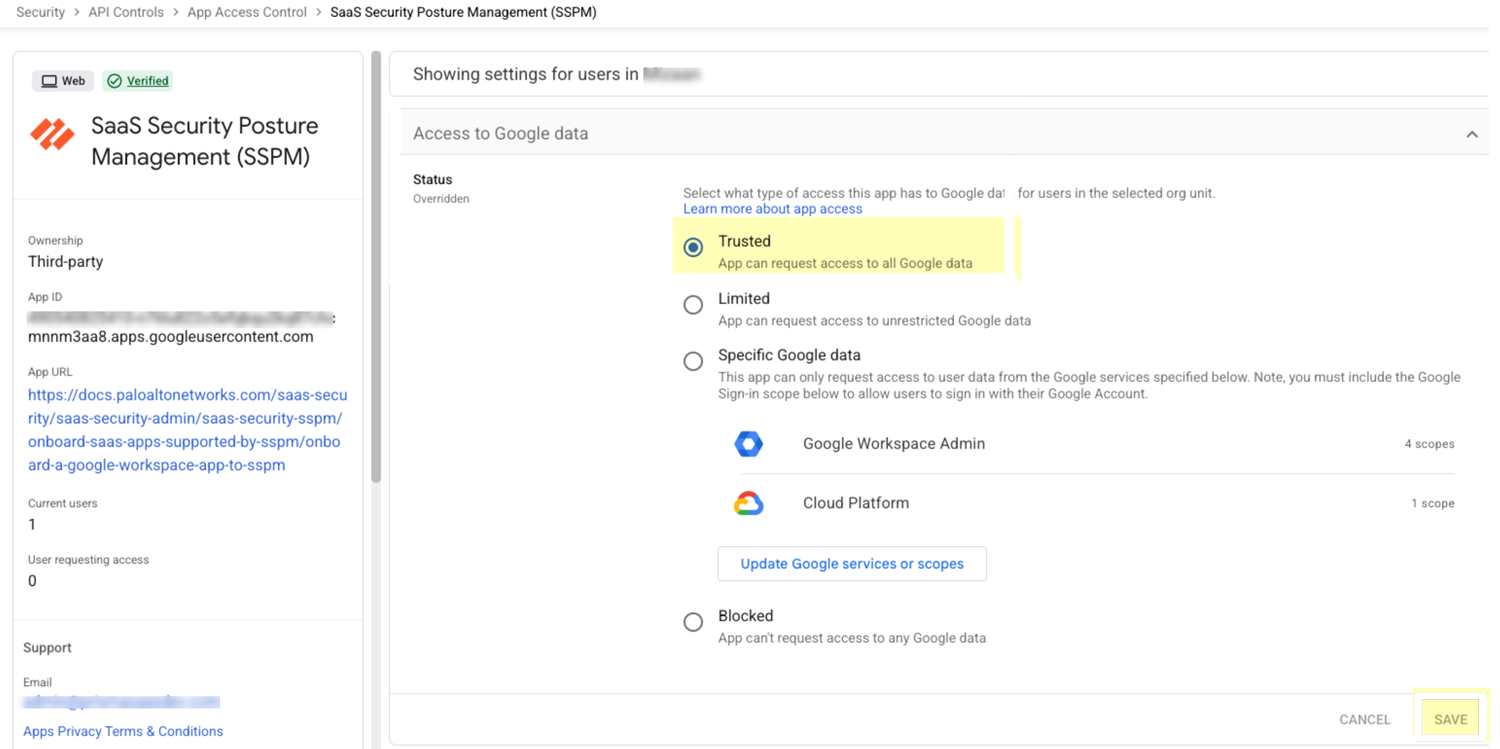The width and height of the screenshot is (1500, 749).
Task: Click the Cloud Platform logo icon
Action: tap(749, 503)
